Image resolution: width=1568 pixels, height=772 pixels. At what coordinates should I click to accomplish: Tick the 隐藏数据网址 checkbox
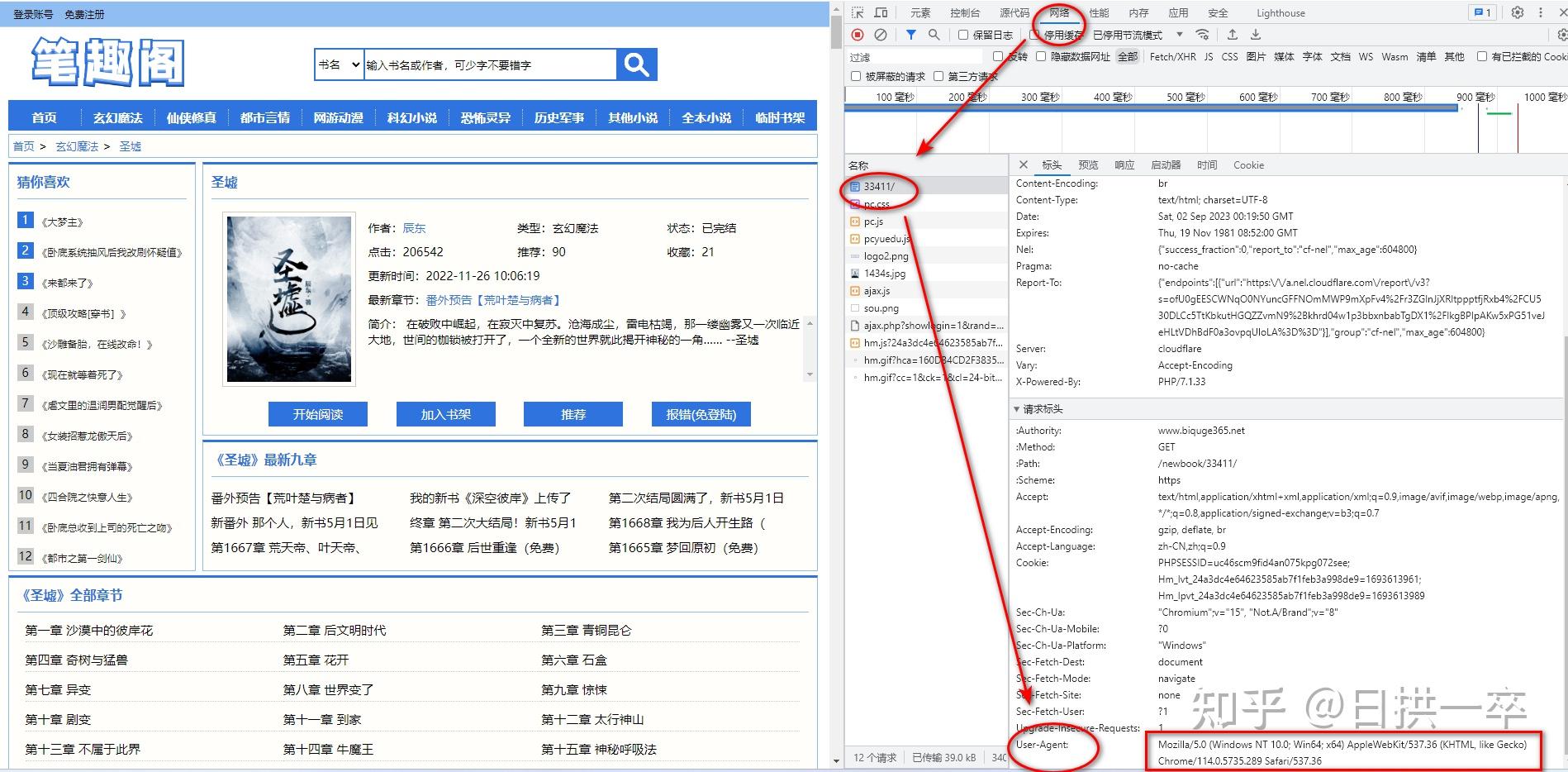[1041, 56]
